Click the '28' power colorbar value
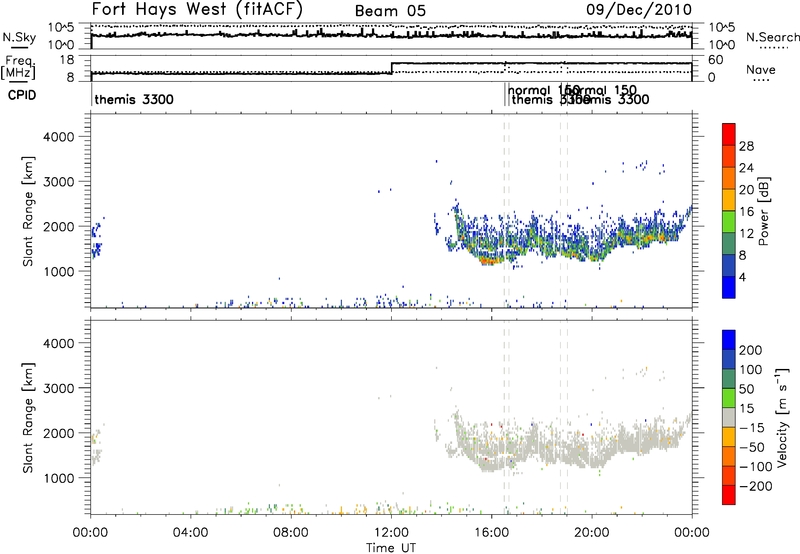The height and width of the screenshot is (554, 800). pyautogui.click(x=746, y=146)
